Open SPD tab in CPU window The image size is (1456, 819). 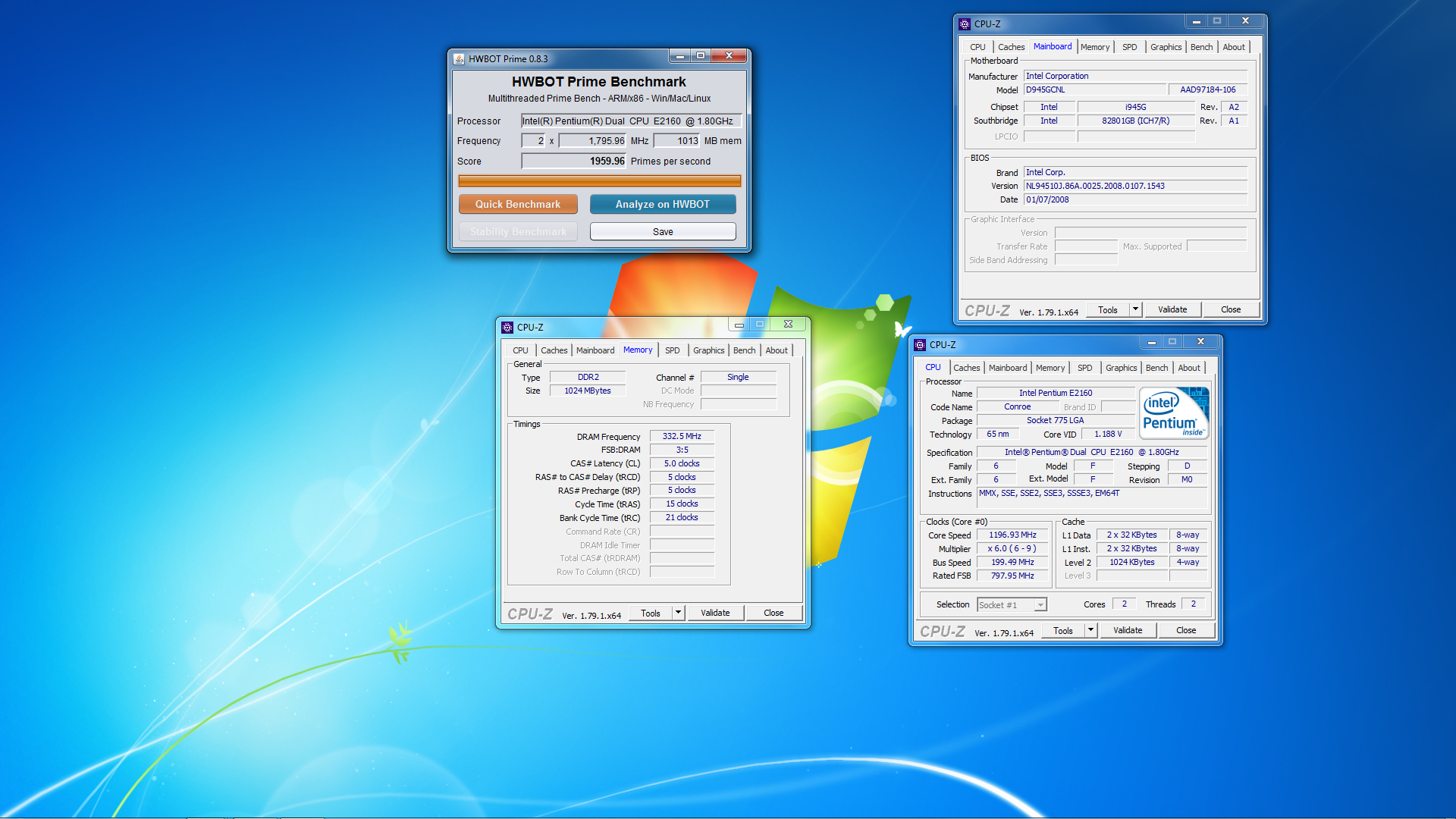click(x=1085, y=368)
